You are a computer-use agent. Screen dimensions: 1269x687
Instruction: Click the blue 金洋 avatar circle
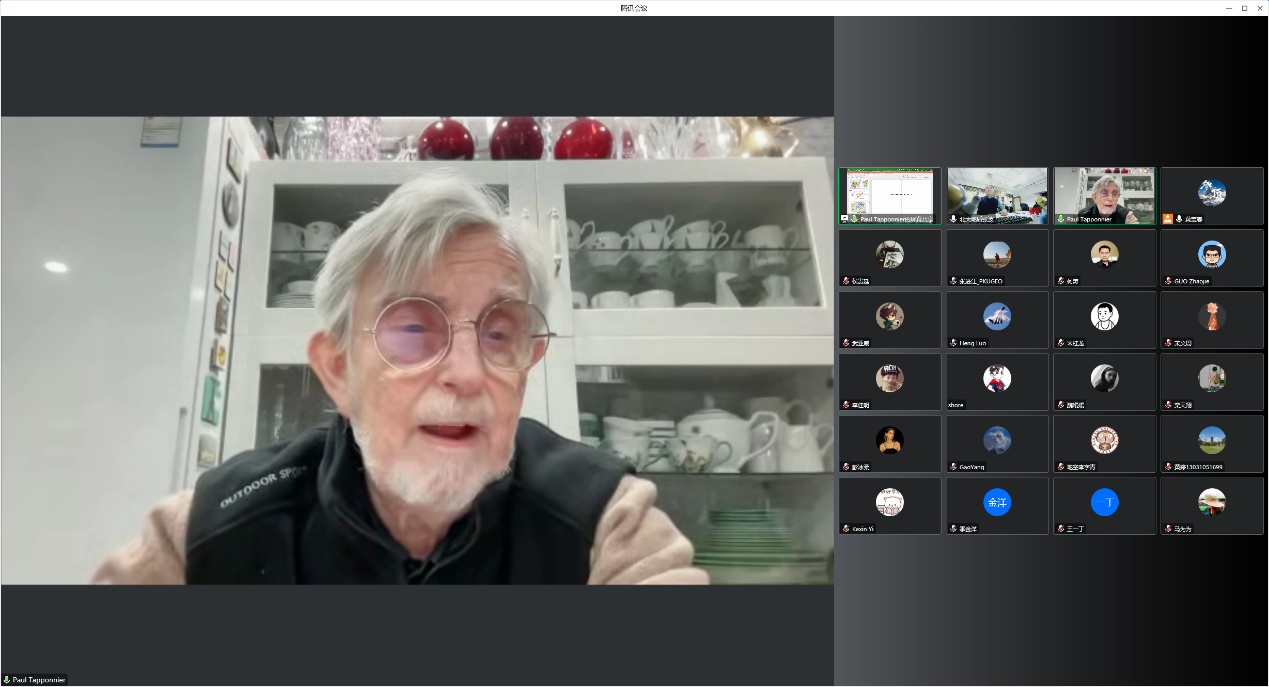996,502
